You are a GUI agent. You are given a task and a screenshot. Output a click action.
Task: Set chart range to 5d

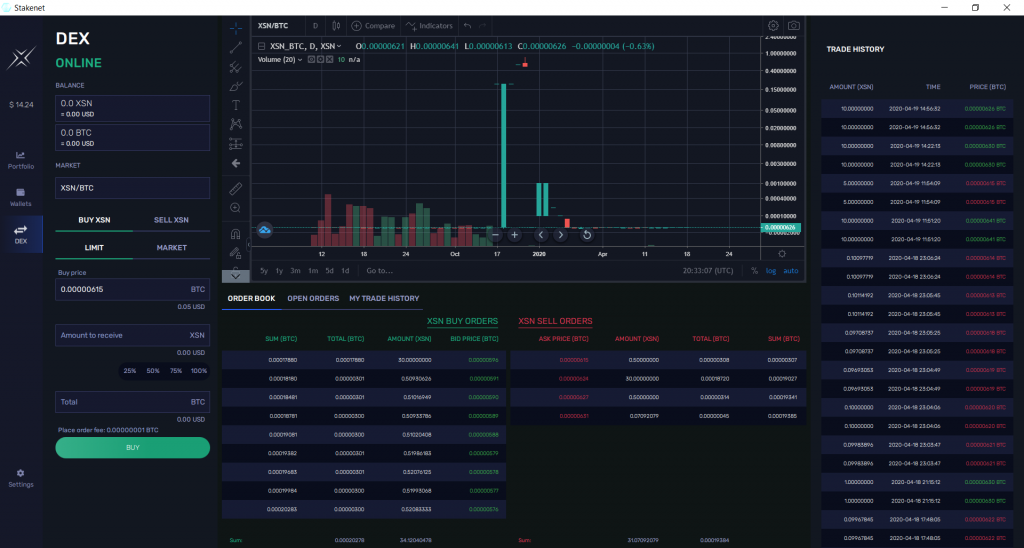329,271
